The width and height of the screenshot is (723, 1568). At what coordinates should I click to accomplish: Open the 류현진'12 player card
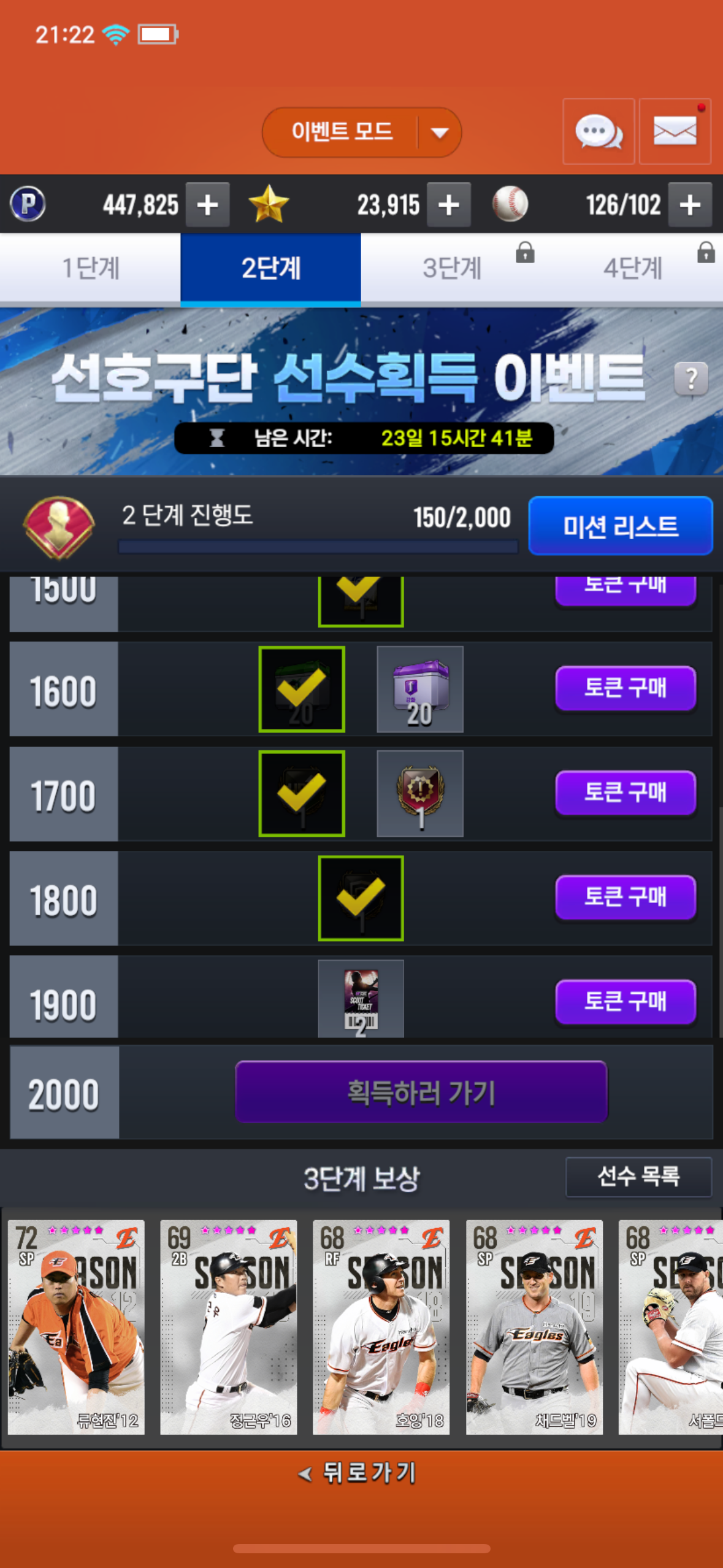76,1327
